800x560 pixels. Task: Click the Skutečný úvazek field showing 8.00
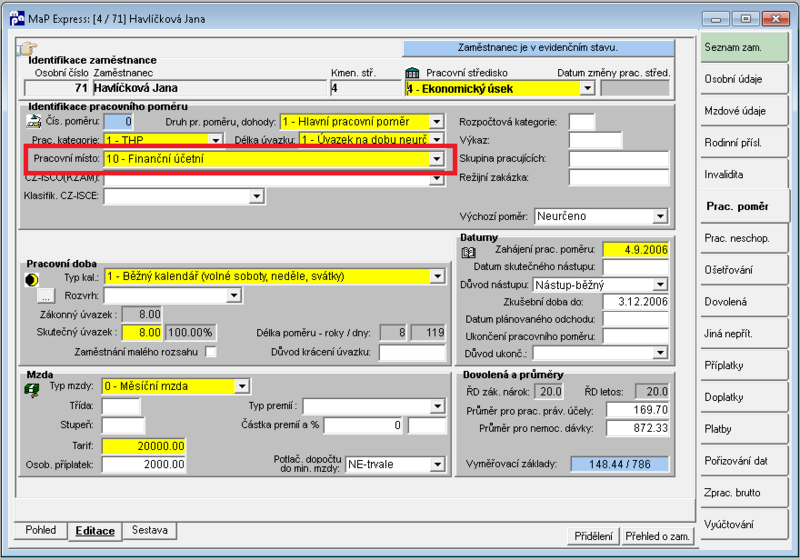142,333
